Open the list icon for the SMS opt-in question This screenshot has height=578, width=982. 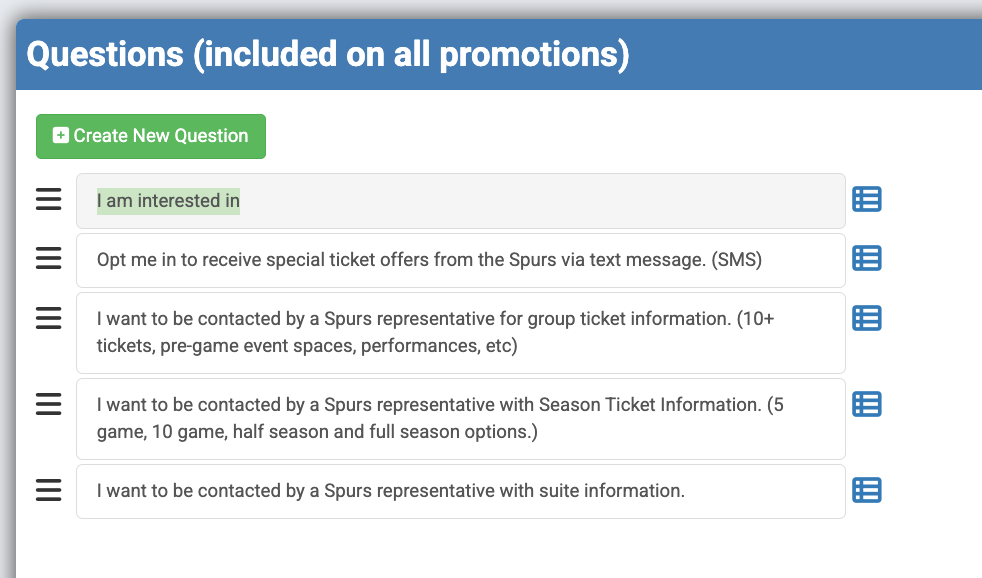click(x=866, y=259)
